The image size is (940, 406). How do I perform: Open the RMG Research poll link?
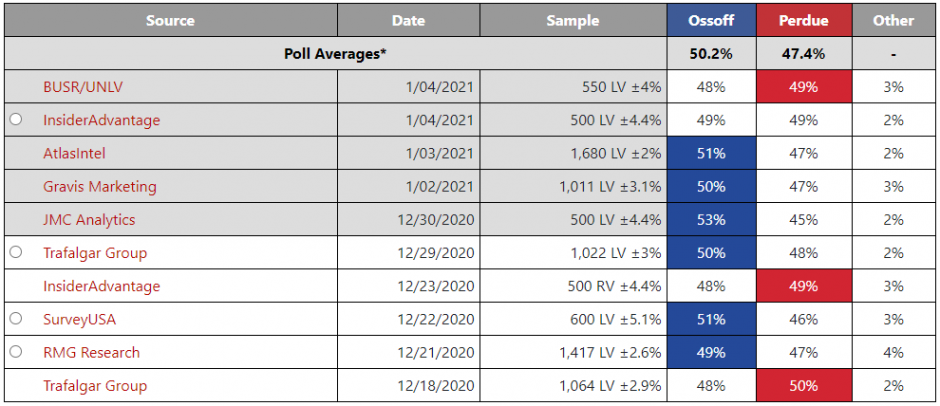coord(91,352)
